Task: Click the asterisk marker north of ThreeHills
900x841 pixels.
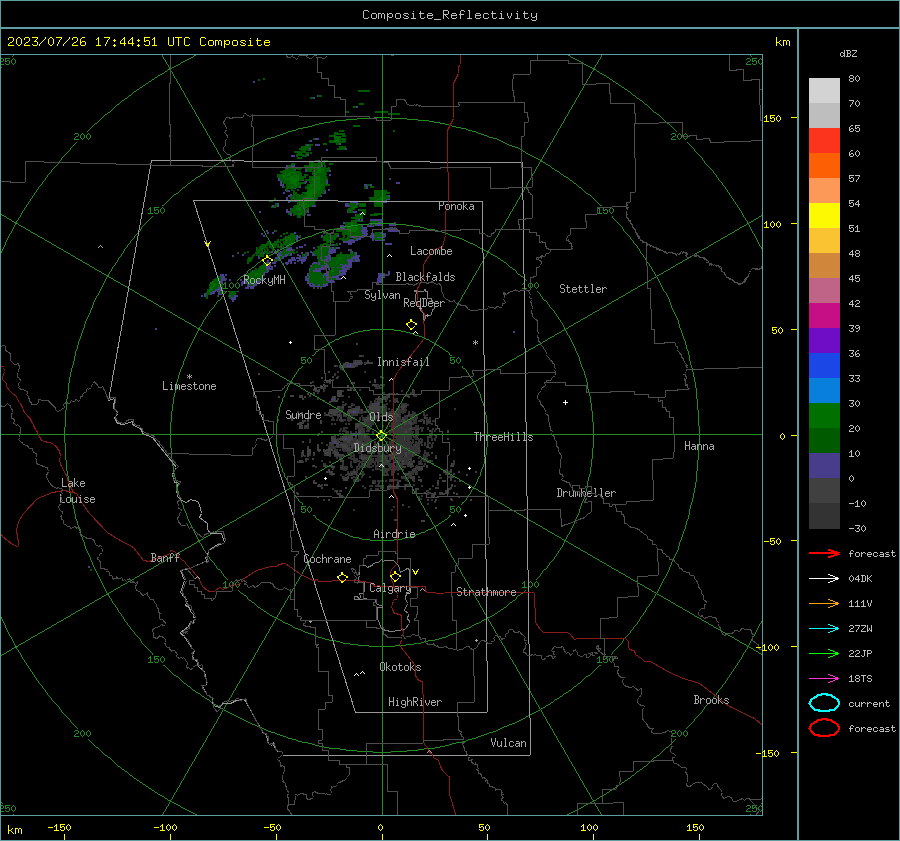Action: (475, 343)
